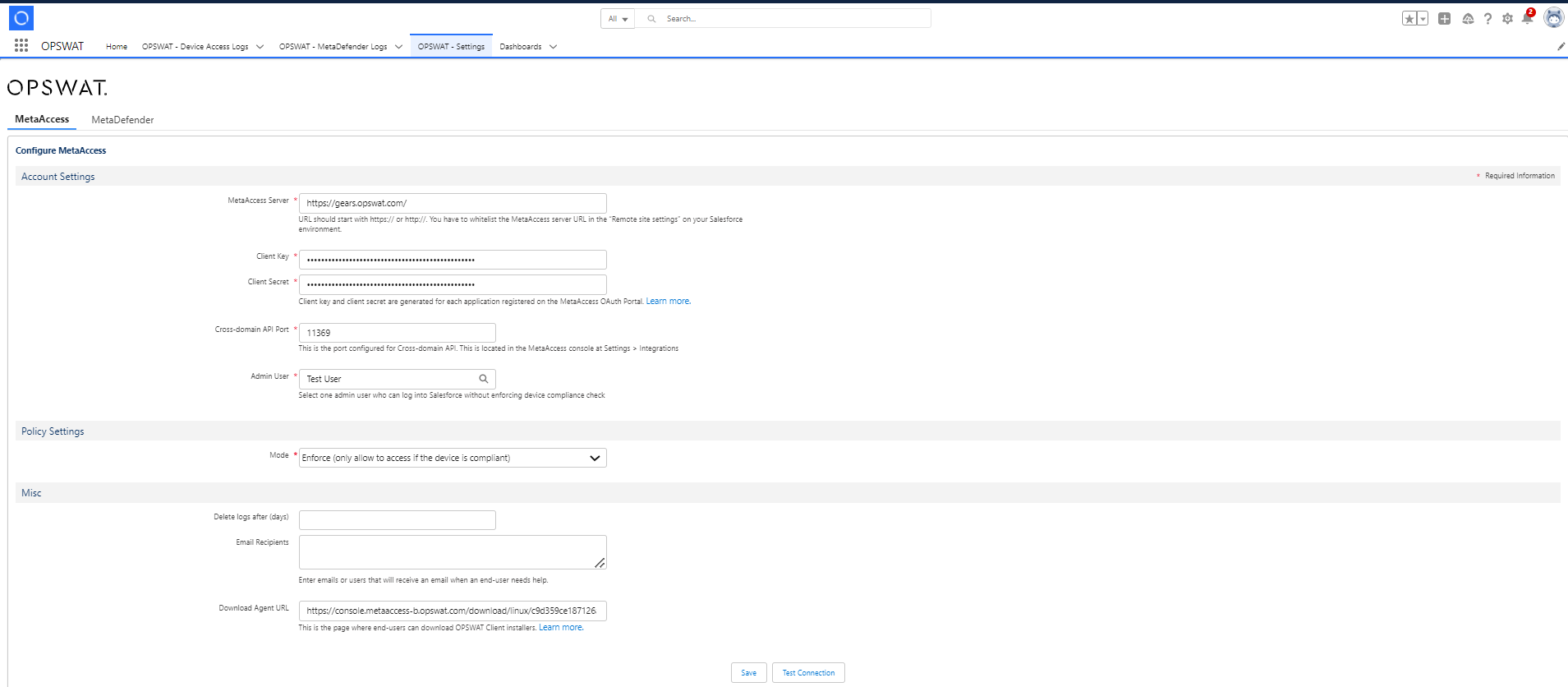Image resolution: width=1568 pixels, height=687 pixels.
Task: Select the Cross-domain API Port field
Action: click(398, 333)
